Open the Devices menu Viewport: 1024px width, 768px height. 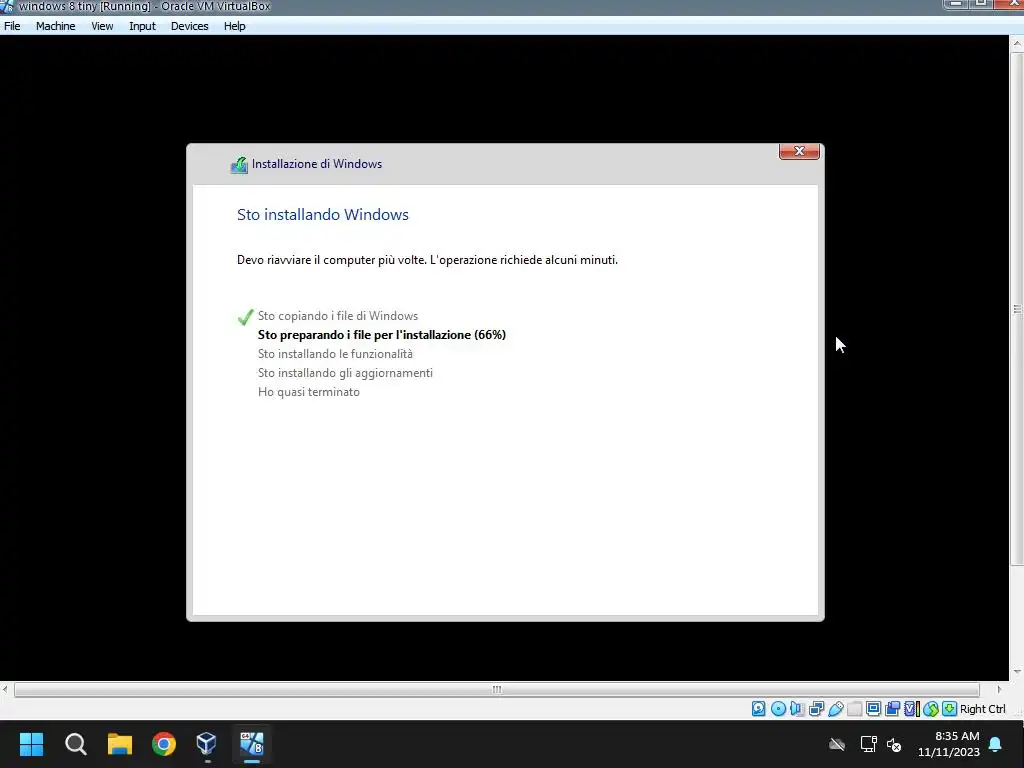coord(189,26)
